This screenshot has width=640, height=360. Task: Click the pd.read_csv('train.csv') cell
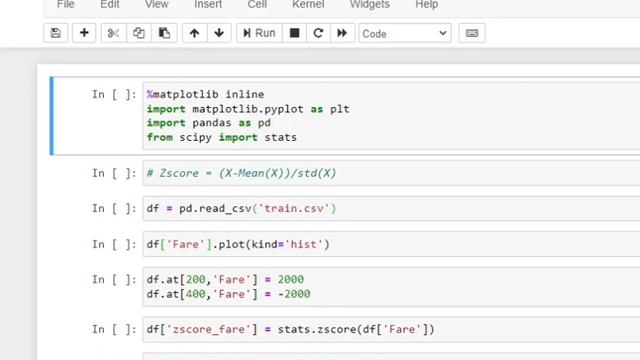pos(391,209)
